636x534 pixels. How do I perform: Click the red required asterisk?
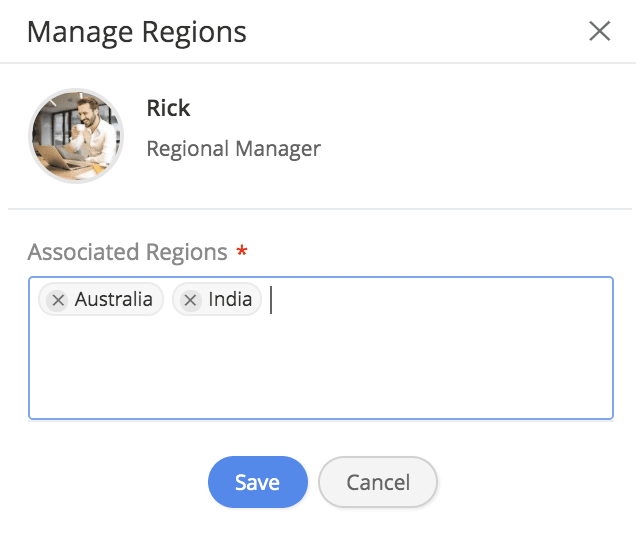coord(241,250)
